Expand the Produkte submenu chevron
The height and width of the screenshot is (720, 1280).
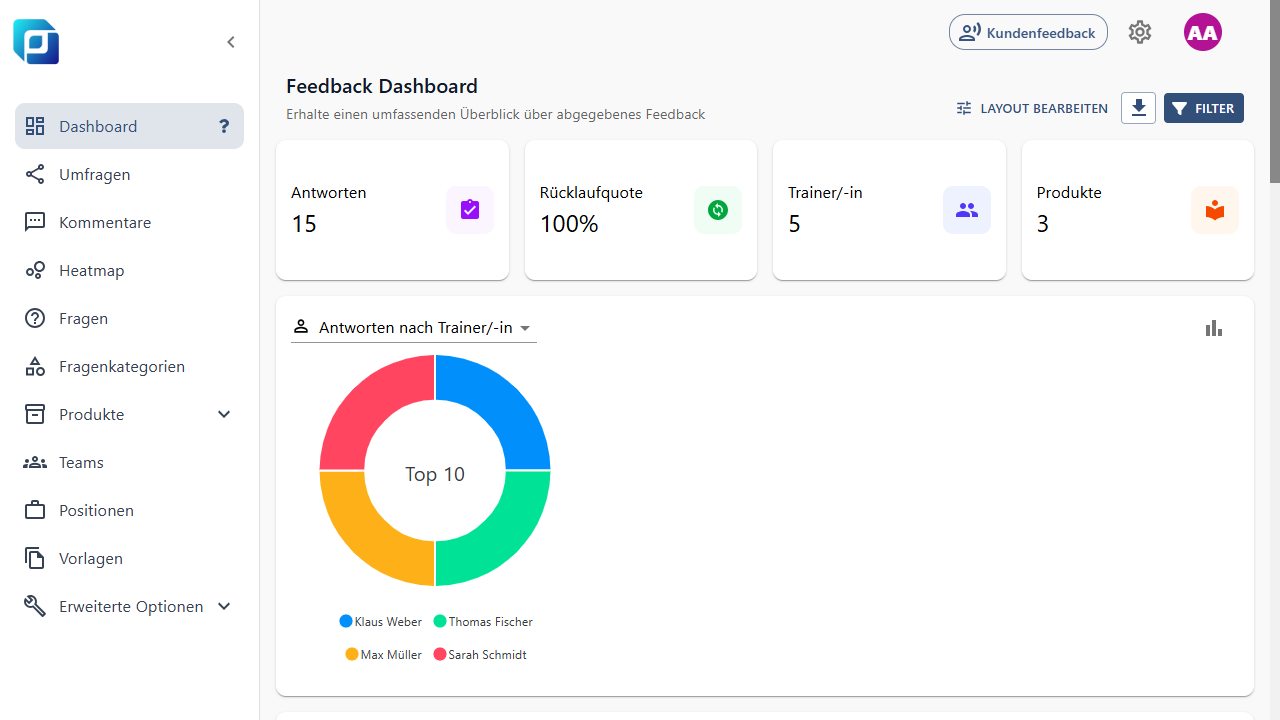(224, 414)
